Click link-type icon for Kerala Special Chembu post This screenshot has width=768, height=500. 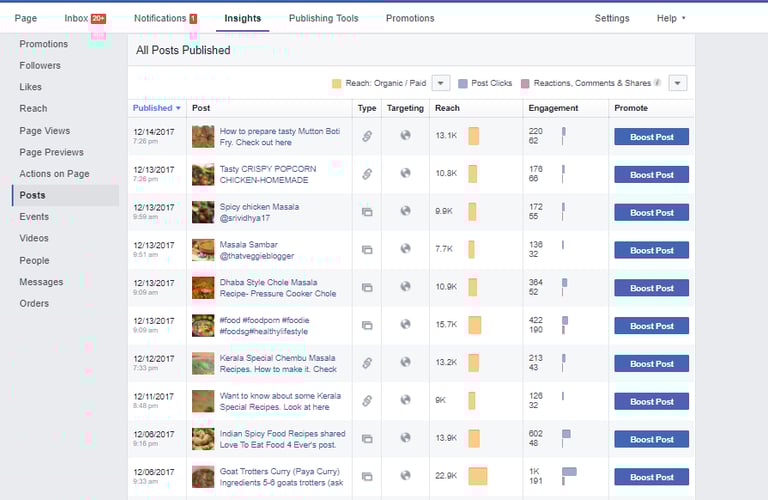tap(367, 363)
